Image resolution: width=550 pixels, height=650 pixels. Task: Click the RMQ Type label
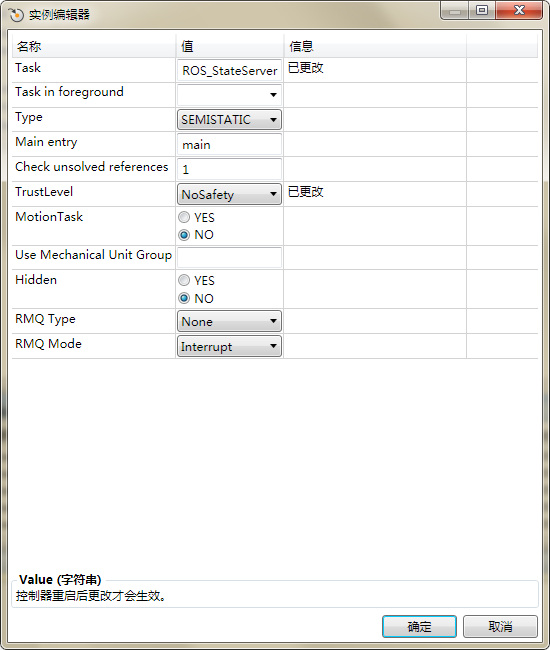[45, 319]
